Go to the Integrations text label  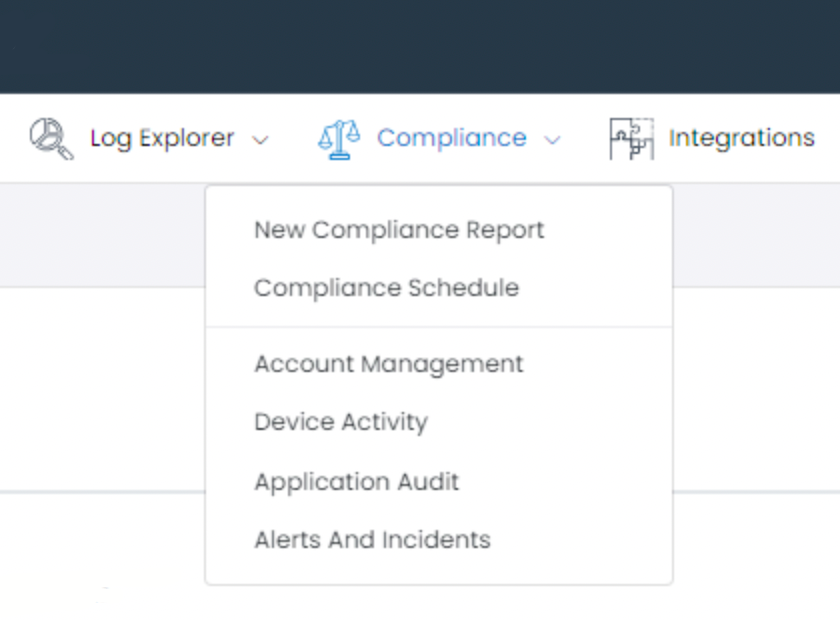point(742,138)
